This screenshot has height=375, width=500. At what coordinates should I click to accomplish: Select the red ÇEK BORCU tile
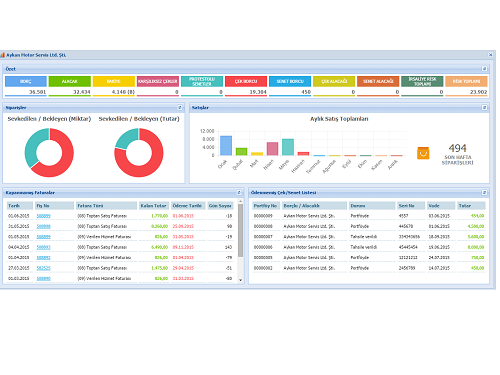246,81
